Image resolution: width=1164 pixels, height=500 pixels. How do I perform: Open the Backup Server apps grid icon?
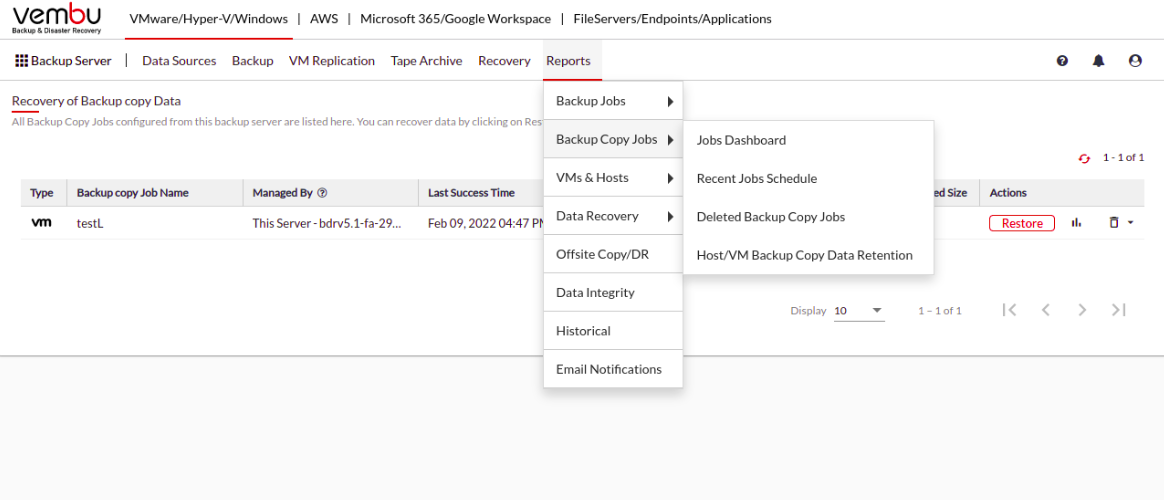pos(22,61)
